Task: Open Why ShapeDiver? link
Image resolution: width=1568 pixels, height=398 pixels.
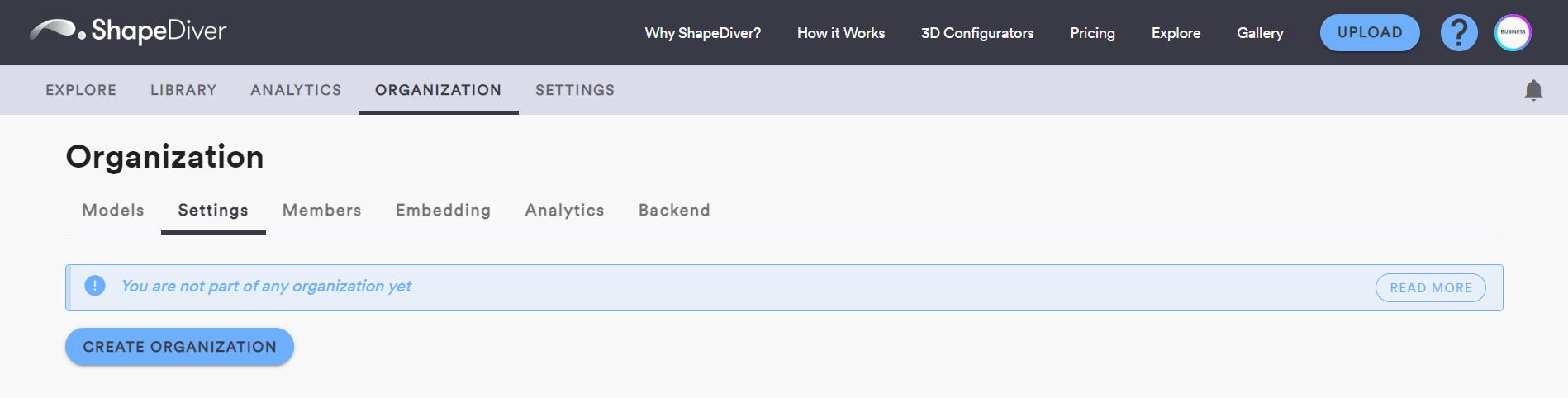Action: coord(702,33)
